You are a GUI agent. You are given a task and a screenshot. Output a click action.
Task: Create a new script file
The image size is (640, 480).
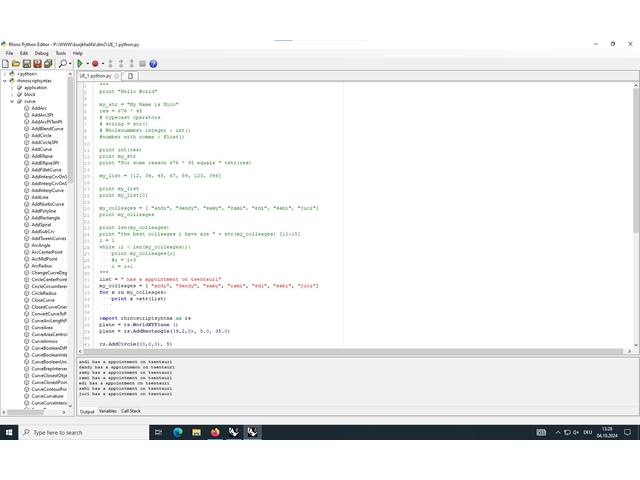click(5, 64)
